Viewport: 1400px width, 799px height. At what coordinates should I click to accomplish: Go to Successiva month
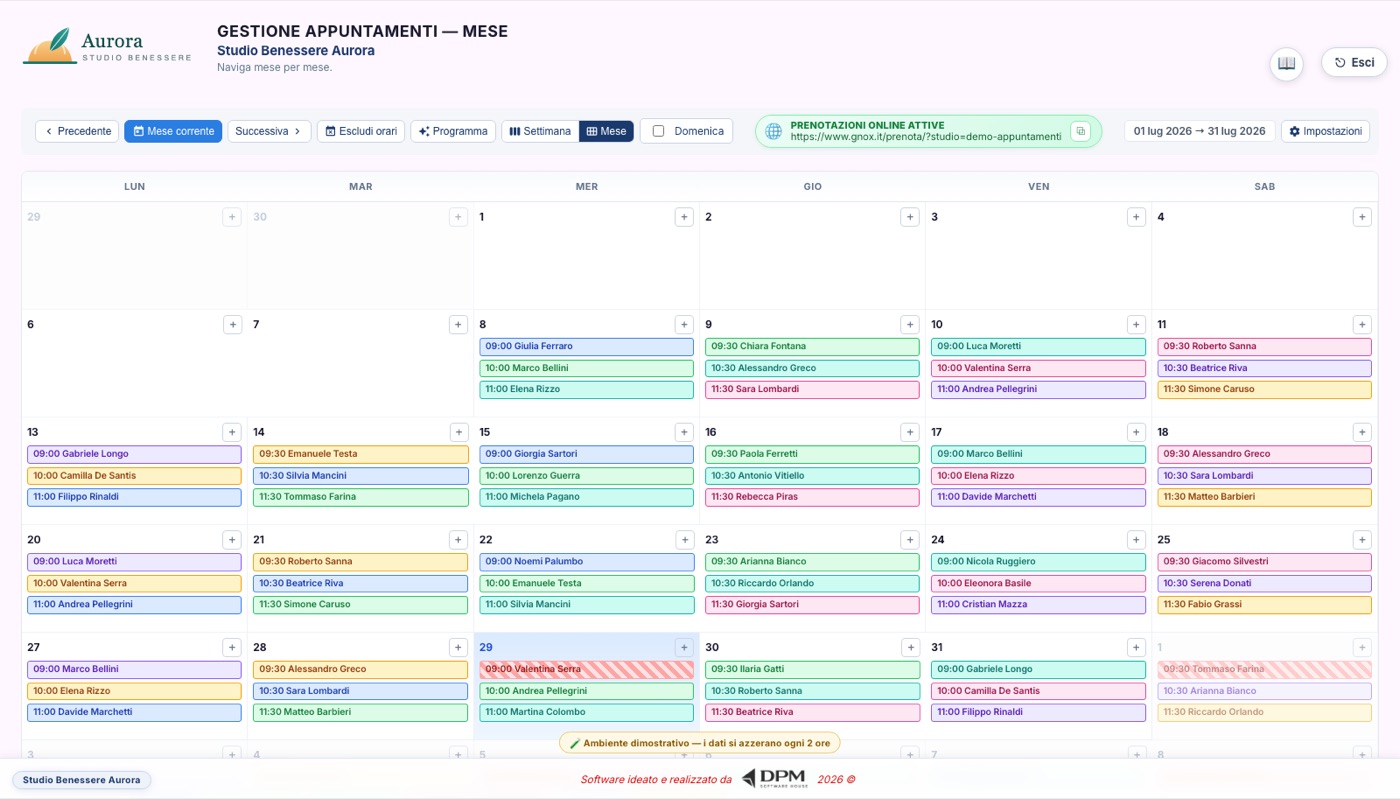(269, 131)
